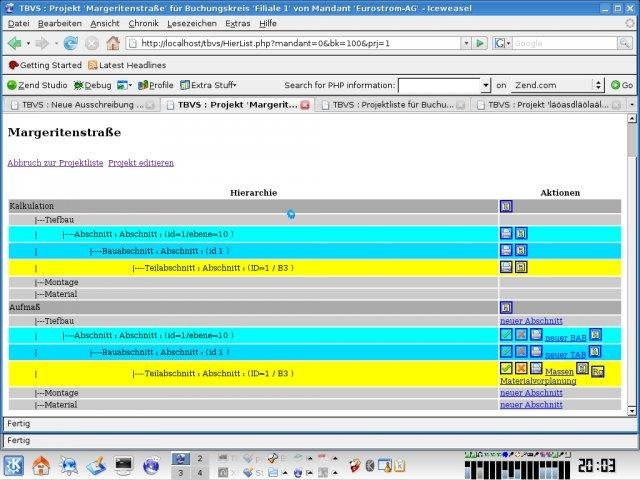This screenshot has height=480, width=640.
Task: Click the B icon in Aufmaß row
Action: pyautogui.click(x=506, y=307)
